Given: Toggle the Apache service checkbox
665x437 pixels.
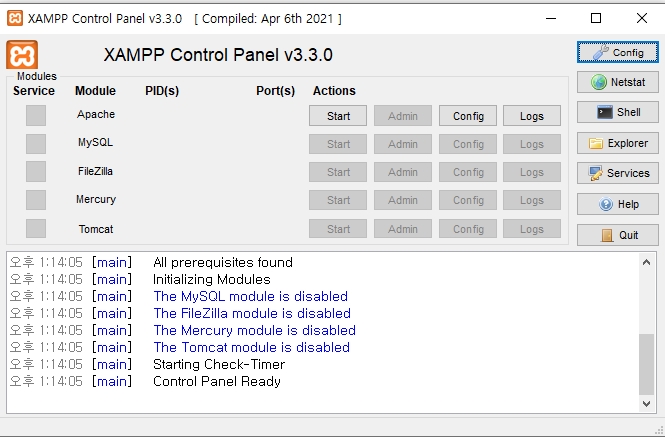Looking at the screenshot, I should (36, 115).
